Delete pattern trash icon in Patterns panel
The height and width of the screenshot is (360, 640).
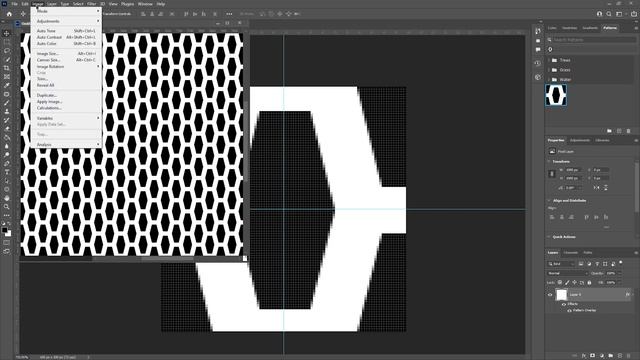coord(629,131)
